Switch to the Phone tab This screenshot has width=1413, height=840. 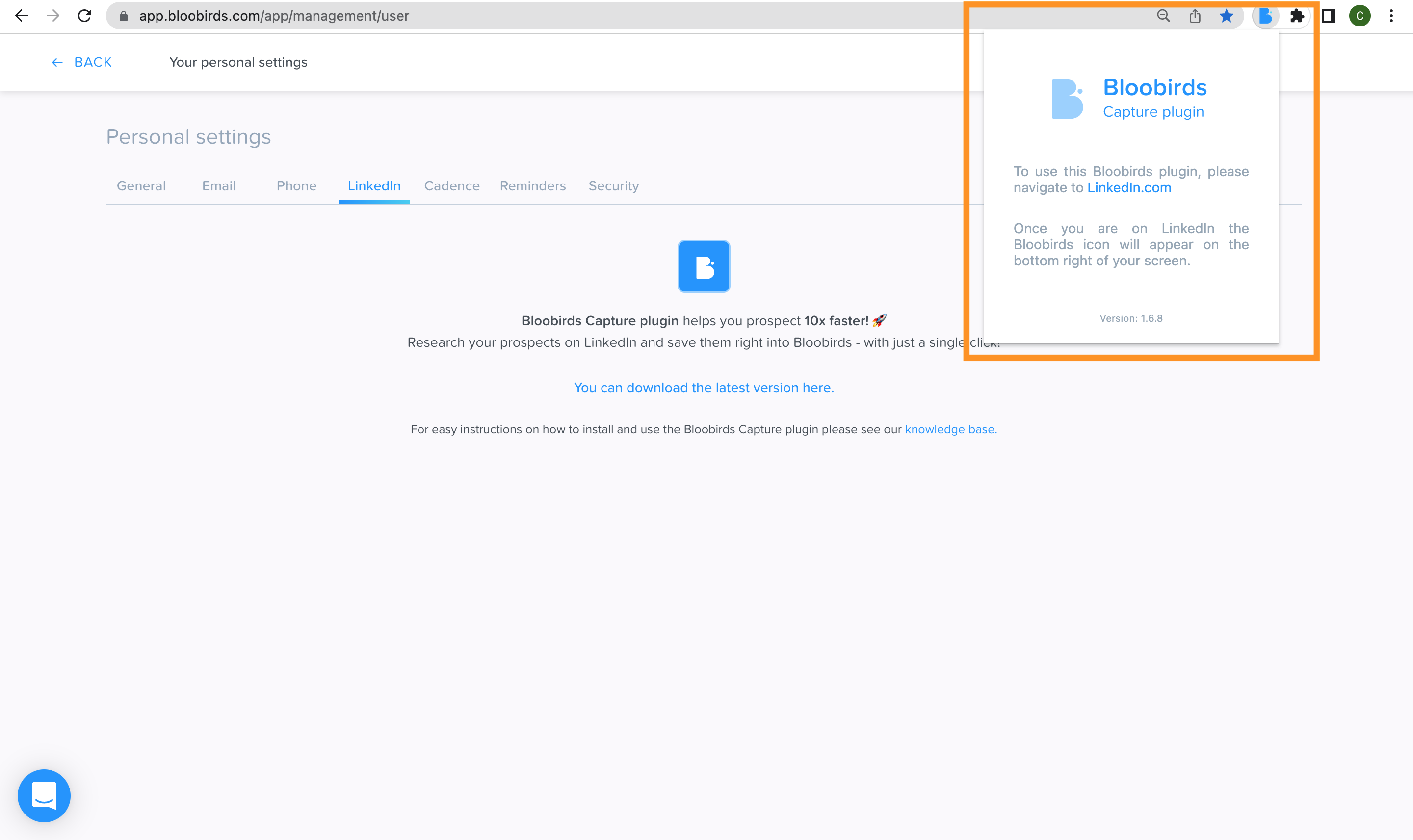(296, 185)
